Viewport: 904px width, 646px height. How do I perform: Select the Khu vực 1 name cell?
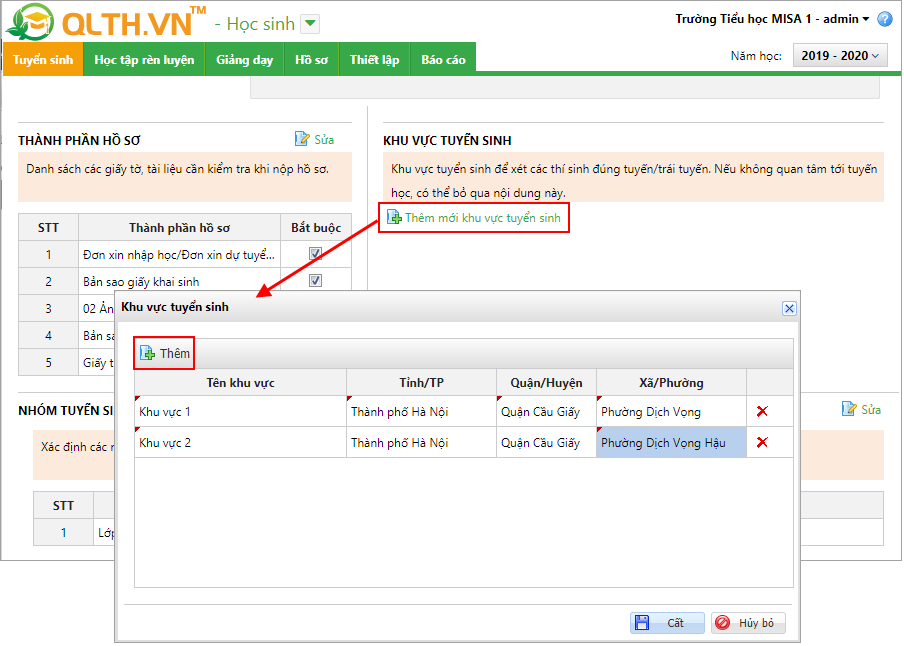click(x=240, y=411)
